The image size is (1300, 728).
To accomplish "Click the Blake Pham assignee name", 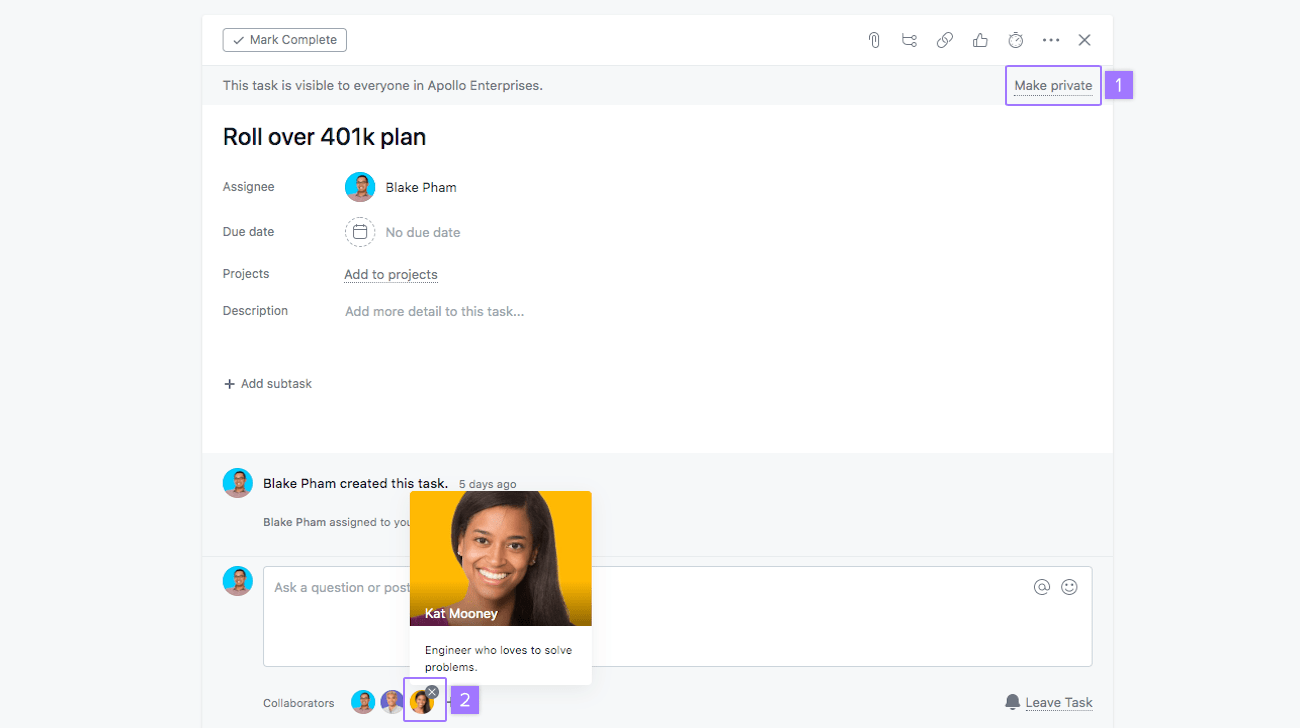I will pos(421,187).
